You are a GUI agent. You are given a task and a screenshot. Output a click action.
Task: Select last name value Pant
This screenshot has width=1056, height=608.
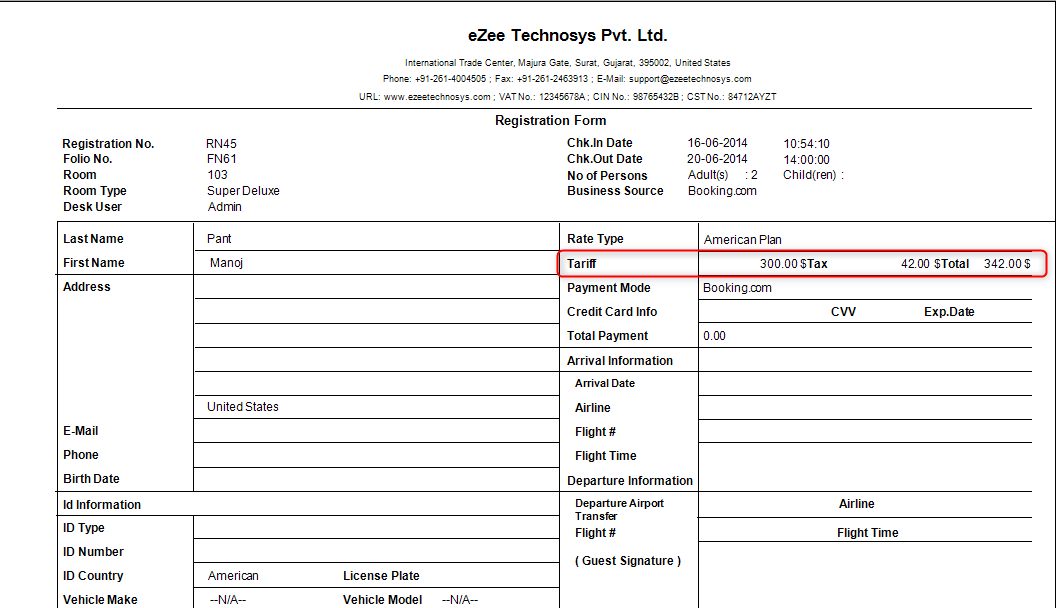click(x=219, y=238)
